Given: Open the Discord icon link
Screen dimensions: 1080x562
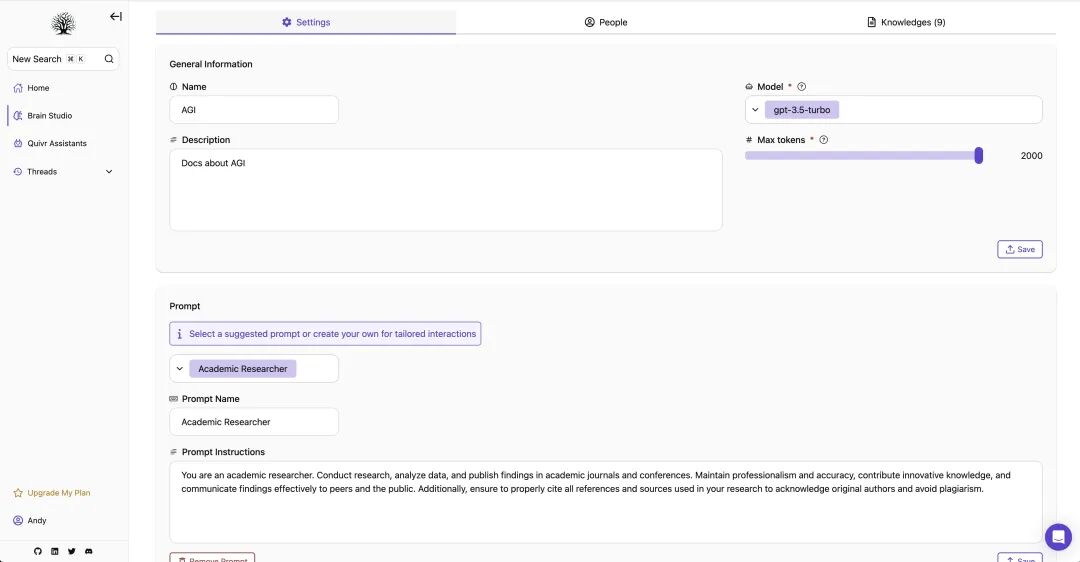Looking at the screenshot, I should tap(89, 551).
